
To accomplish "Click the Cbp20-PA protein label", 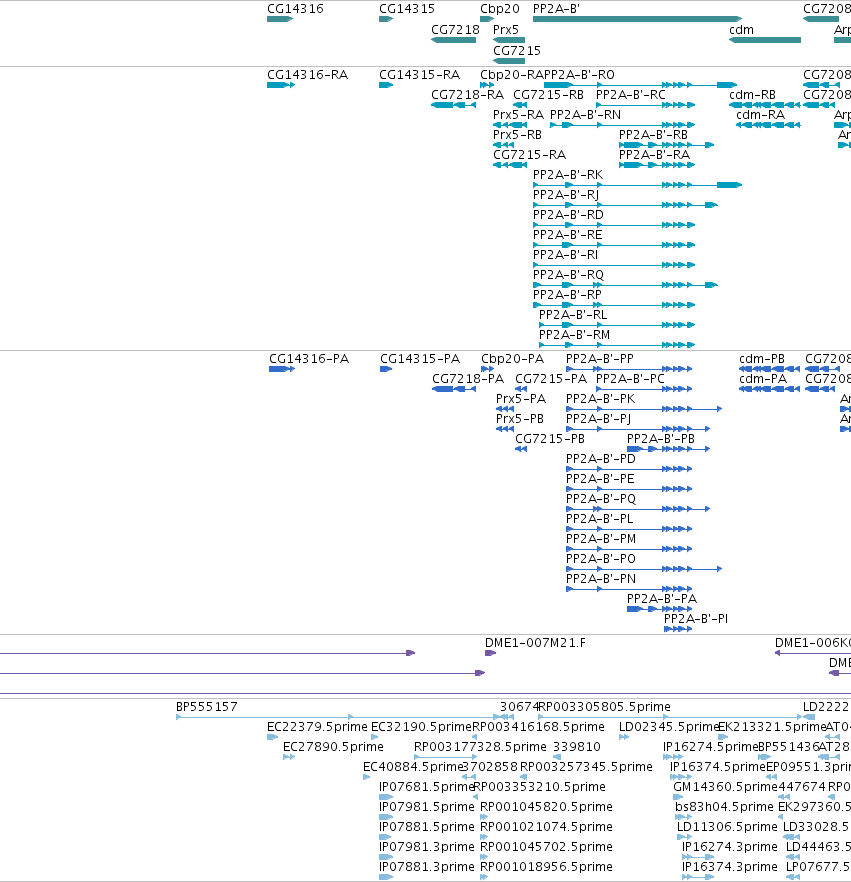I will tap(512, 359).
